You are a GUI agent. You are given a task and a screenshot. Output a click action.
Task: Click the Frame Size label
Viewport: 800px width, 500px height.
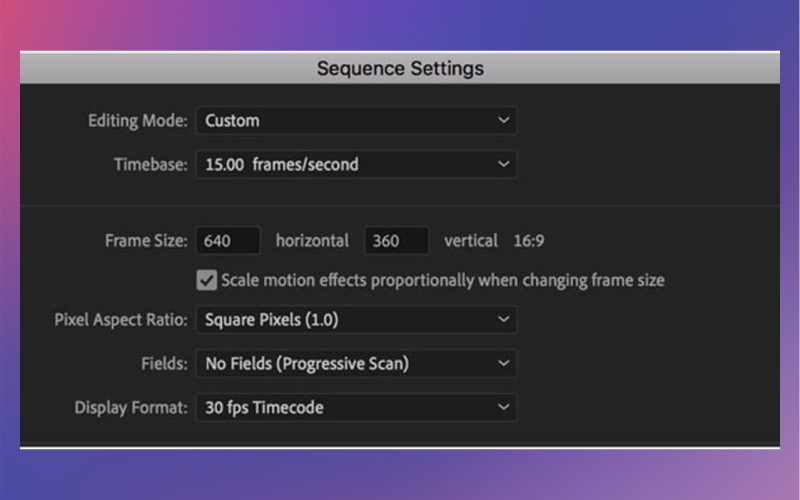pyautogui.click(x=146, y=240)
